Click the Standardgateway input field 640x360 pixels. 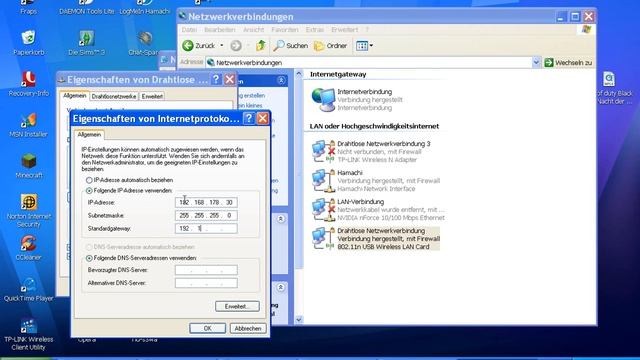click(206, 229)
